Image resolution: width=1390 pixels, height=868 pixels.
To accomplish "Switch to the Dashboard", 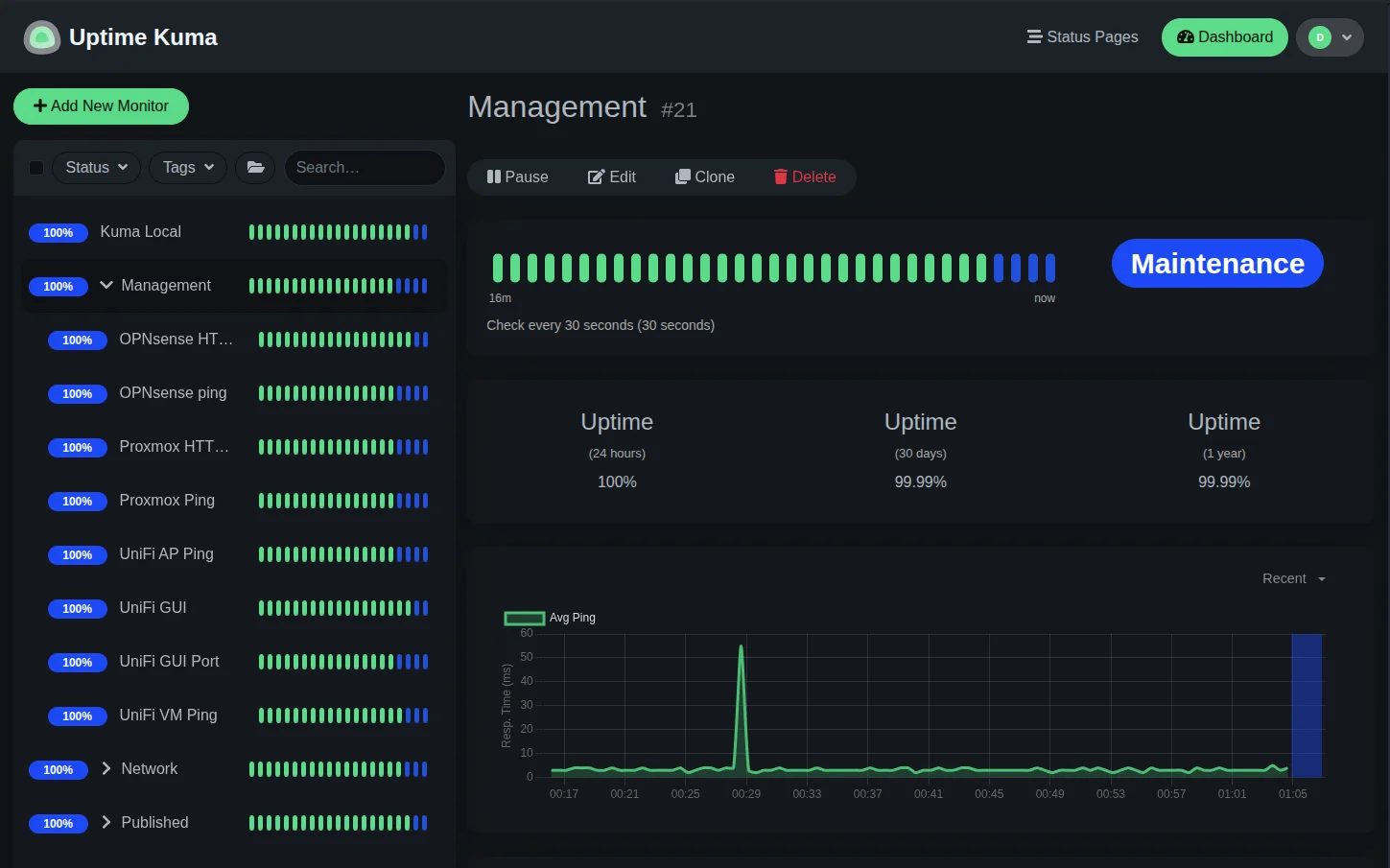I will pos(1225,36).
